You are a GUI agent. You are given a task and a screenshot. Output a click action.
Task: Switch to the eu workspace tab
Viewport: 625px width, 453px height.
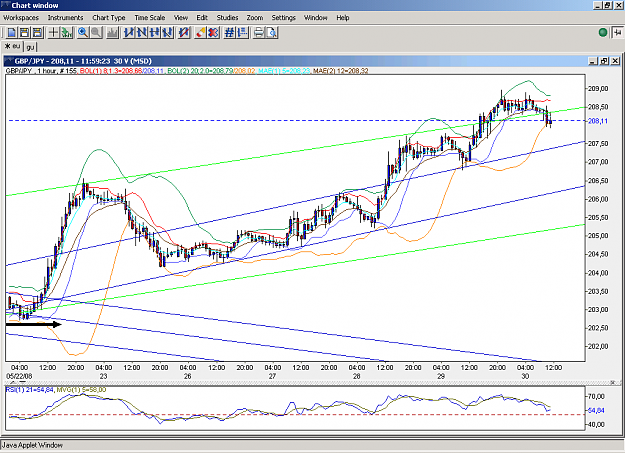[13, 47]
